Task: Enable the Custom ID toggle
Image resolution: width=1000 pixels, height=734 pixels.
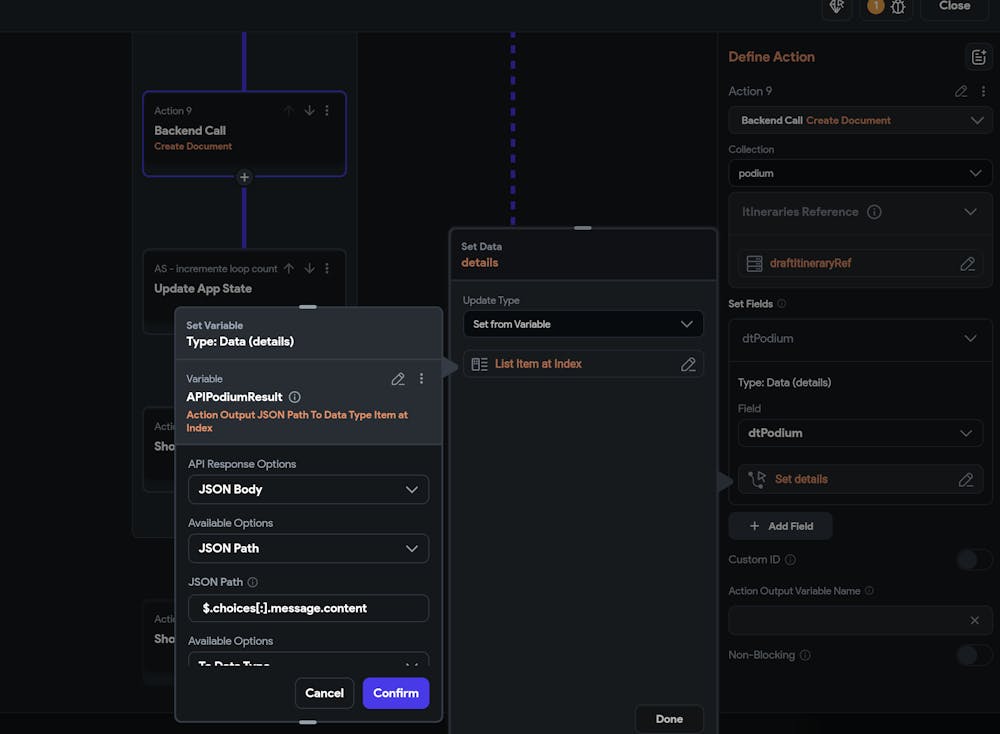Action: click(974, 560)
